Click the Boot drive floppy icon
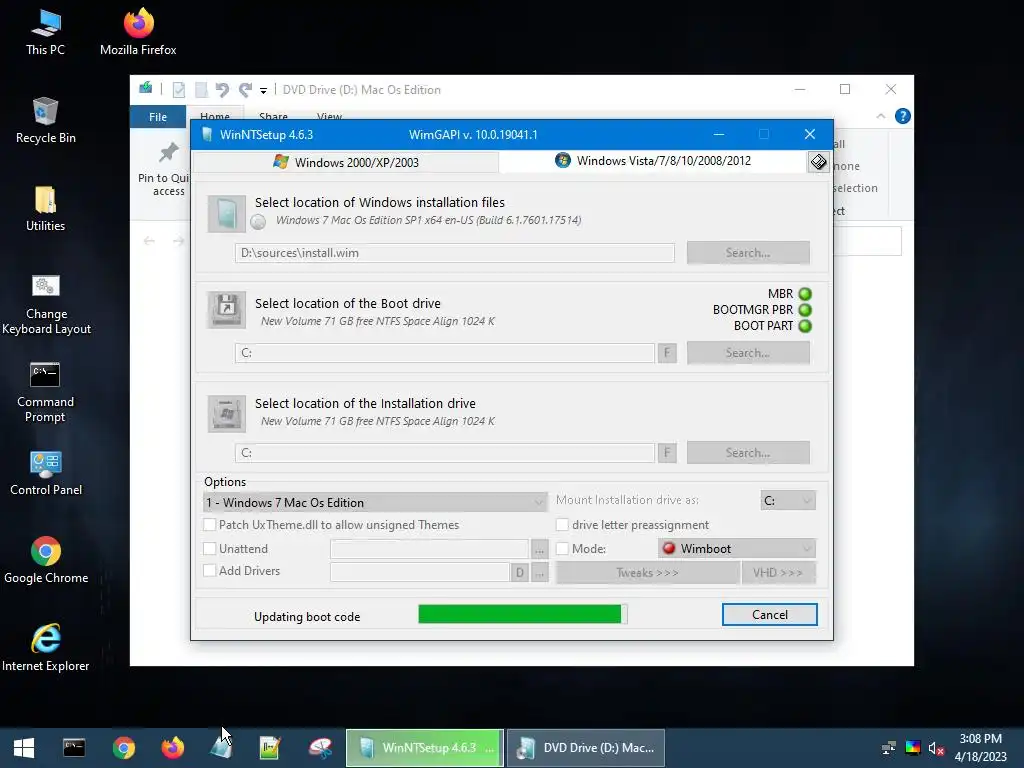This screenshot has height=768, width=1024. 226,310
